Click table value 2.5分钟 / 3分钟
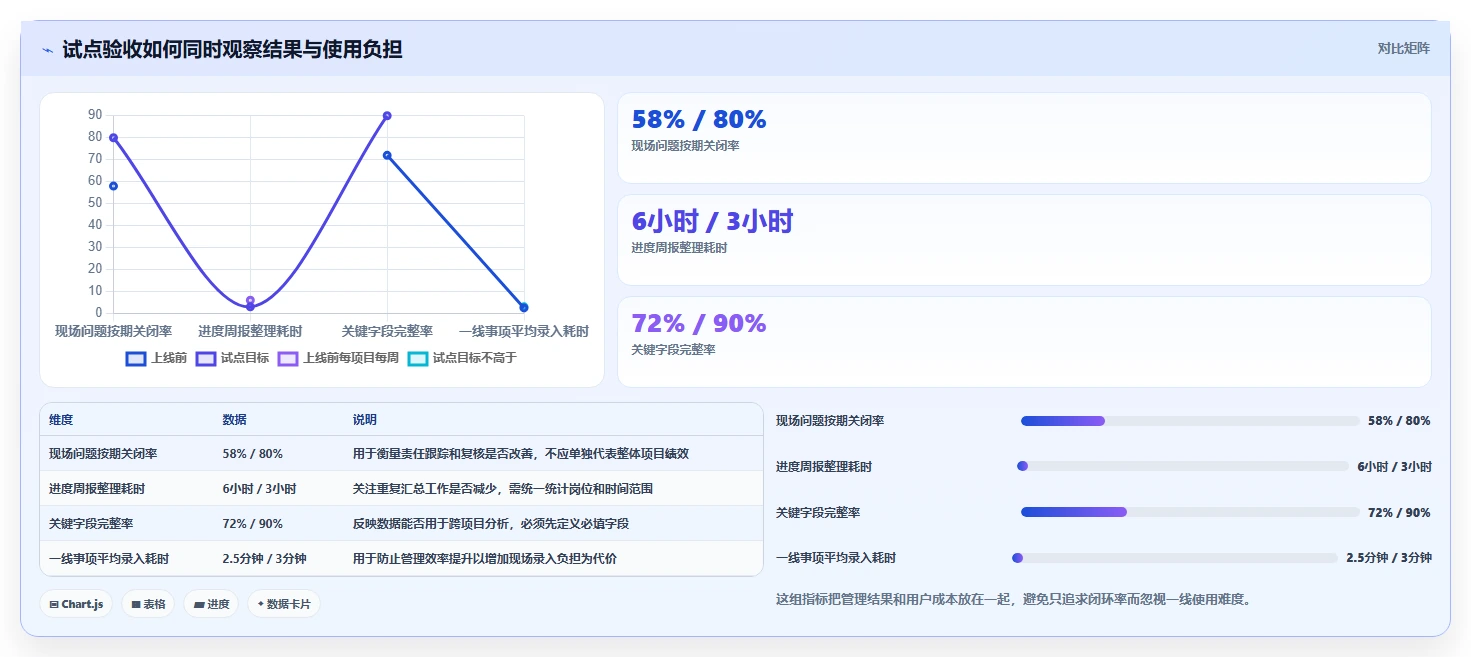 tap(264, 559)
